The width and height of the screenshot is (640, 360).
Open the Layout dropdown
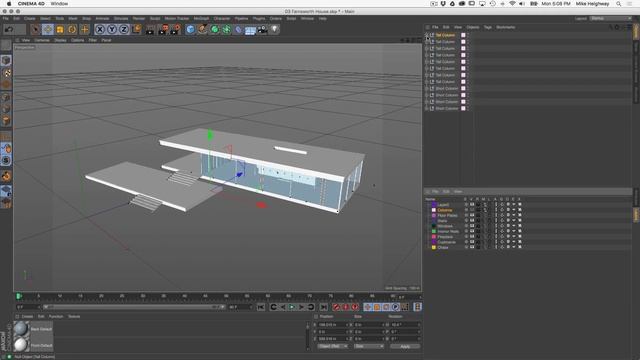coord(611,18)
